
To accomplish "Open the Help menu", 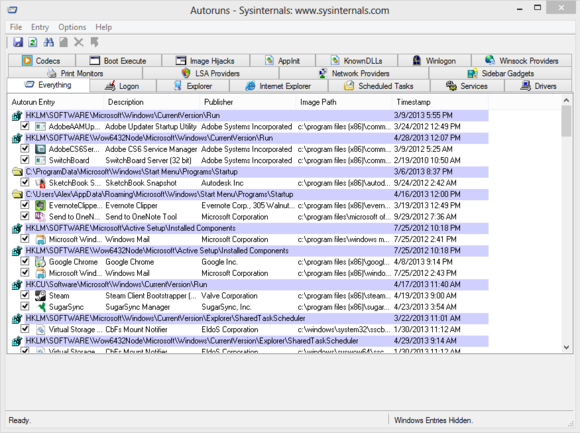I will point(104,27).
